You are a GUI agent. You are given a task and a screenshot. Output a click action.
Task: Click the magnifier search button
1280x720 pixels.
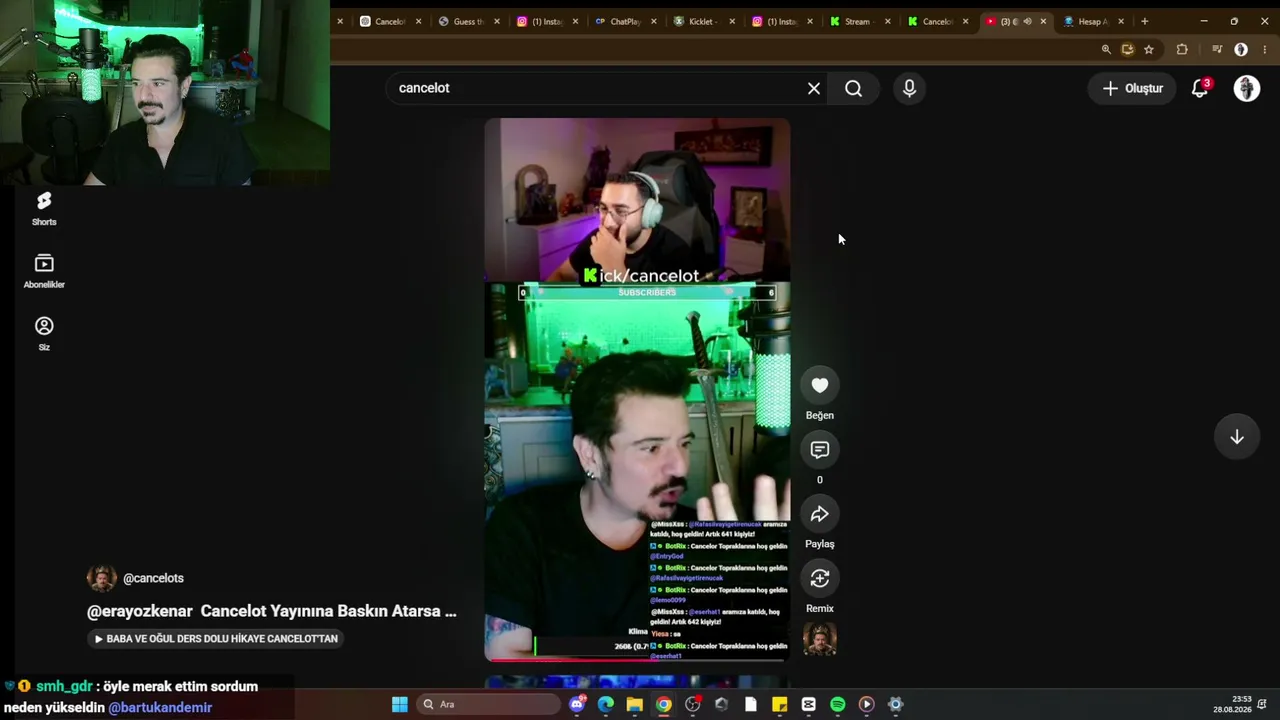click(x=853, y=88)
